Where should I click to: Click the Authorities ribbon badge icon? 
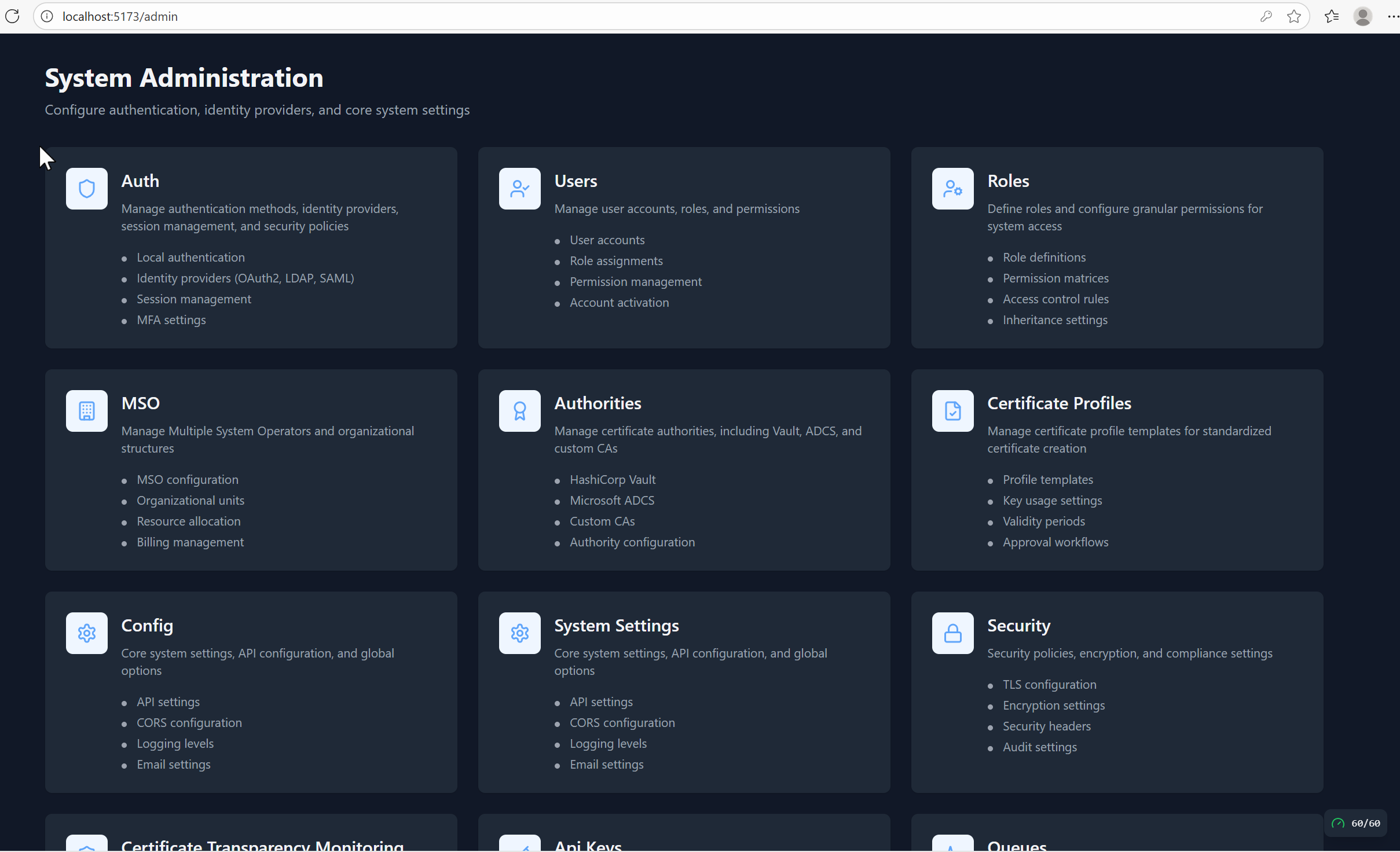click(519, 411)
